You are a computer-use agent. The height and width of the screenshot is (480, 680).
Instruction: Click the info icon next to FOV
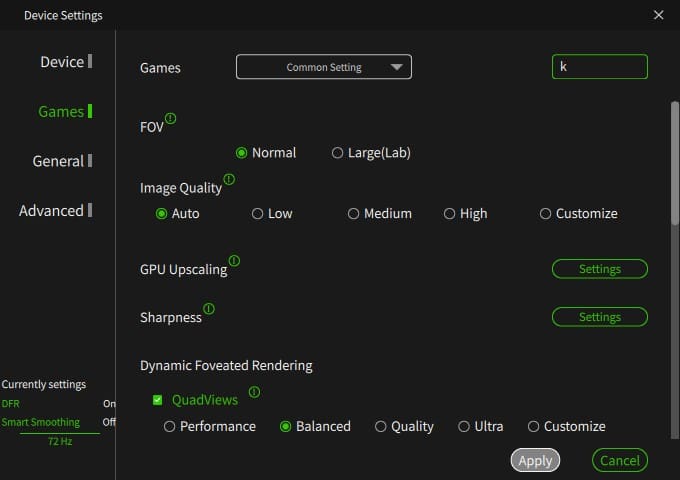(x=170, y=119)
